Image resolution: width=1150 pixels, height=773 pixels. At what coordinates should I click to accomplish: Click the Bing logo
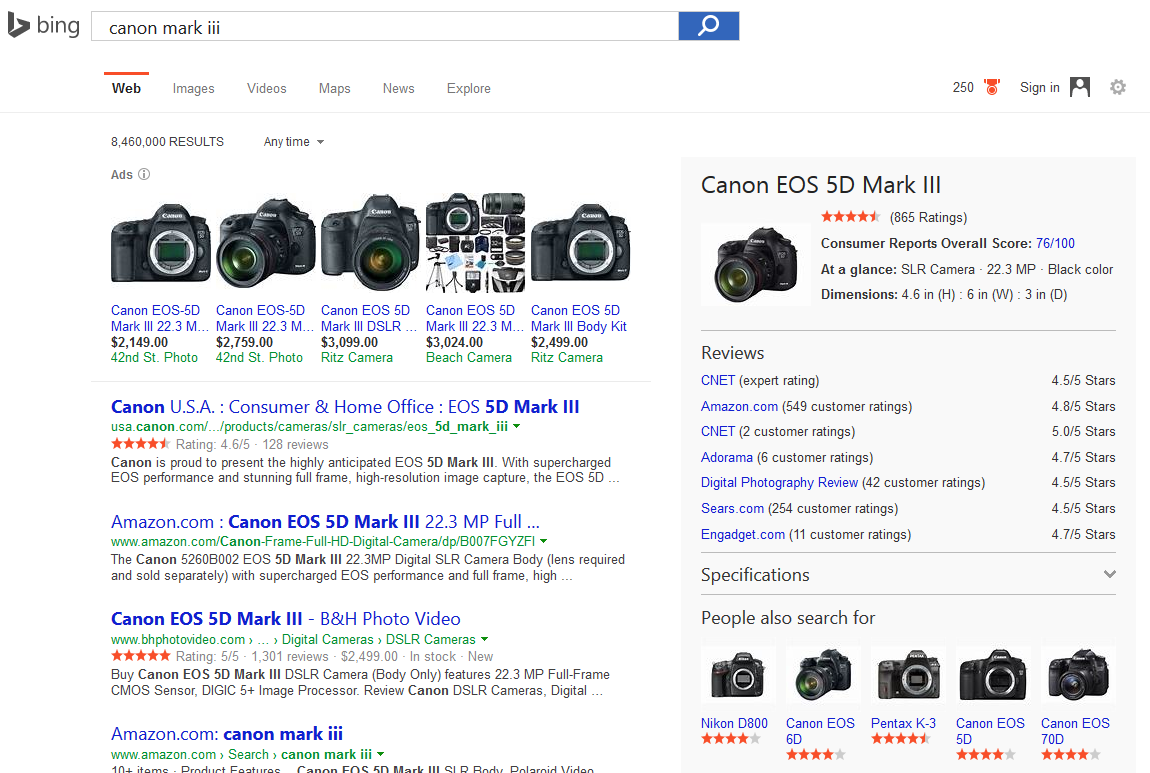(44, 26)
